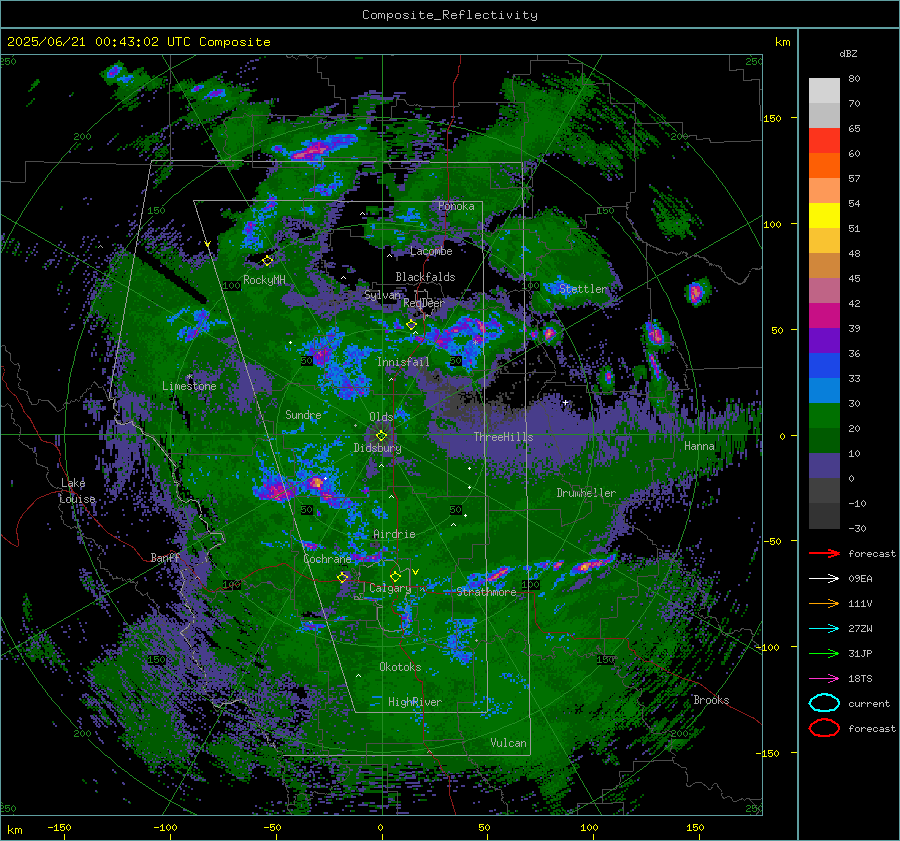Click the yellow diamond marker at RockyMH
This screenshot has width=900, height=841.
pyautogui.click(x=267, y=261)
